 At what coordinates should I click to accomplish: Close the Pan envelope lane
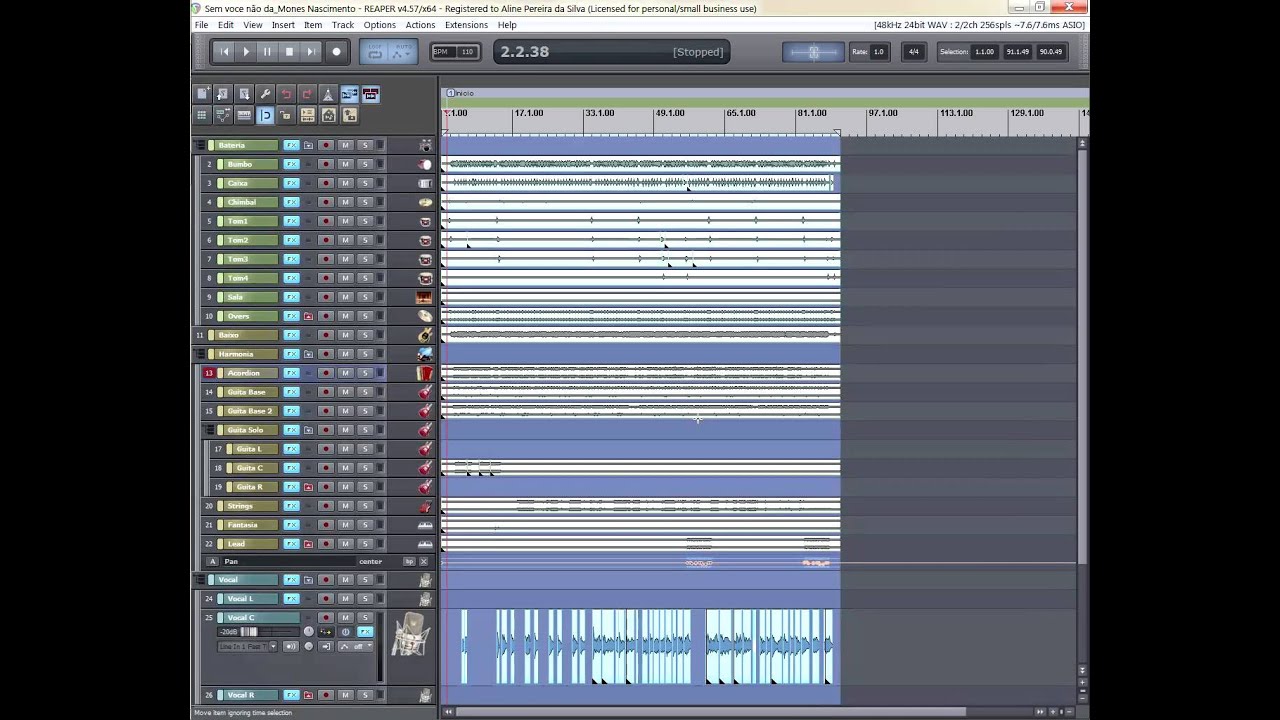424,562
